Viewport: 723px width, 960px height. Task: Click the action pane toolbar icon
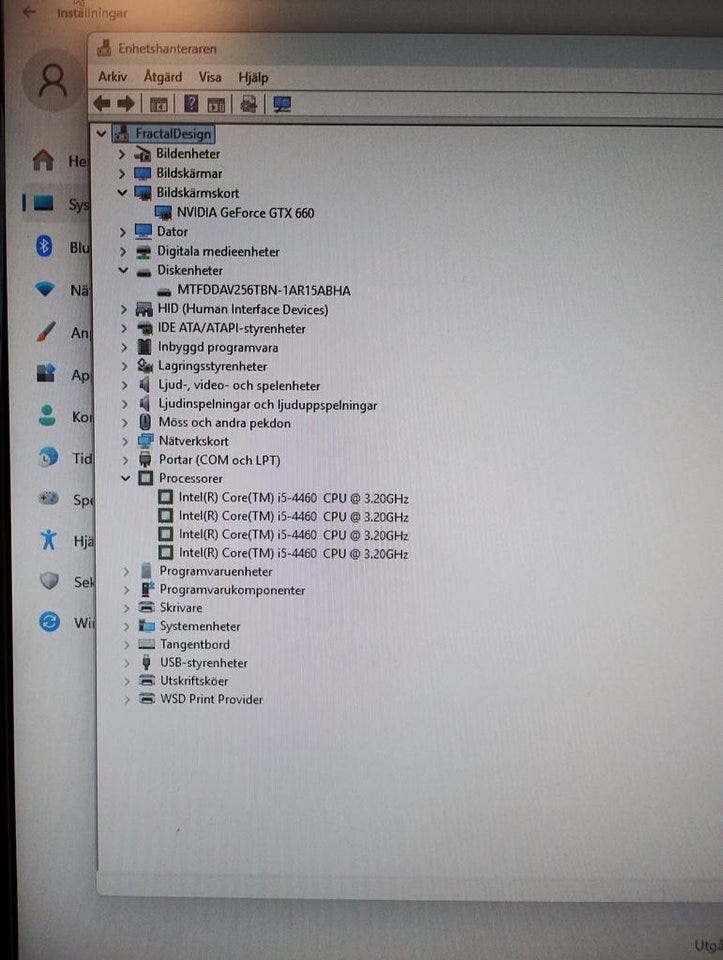[x=216, y=105]
